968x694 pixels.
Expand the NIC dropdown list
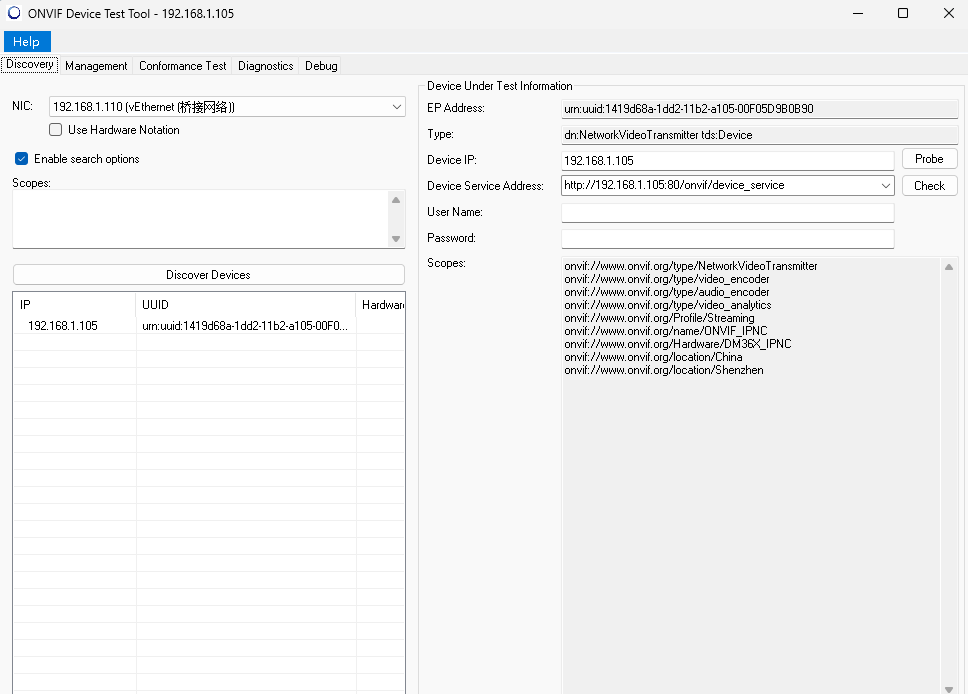pos(397,106)
